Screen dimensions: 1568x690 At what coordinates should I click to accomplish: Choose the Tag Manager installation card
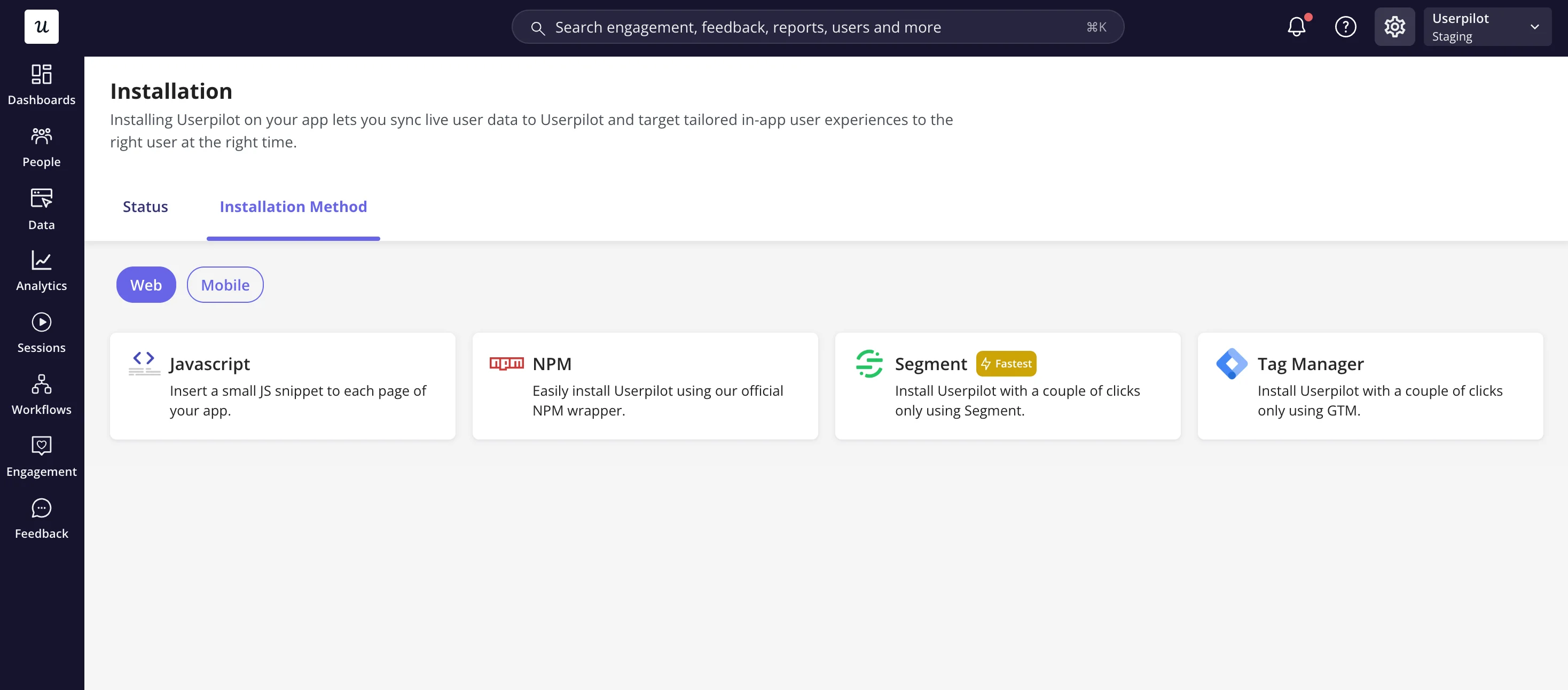[1370, 386]
